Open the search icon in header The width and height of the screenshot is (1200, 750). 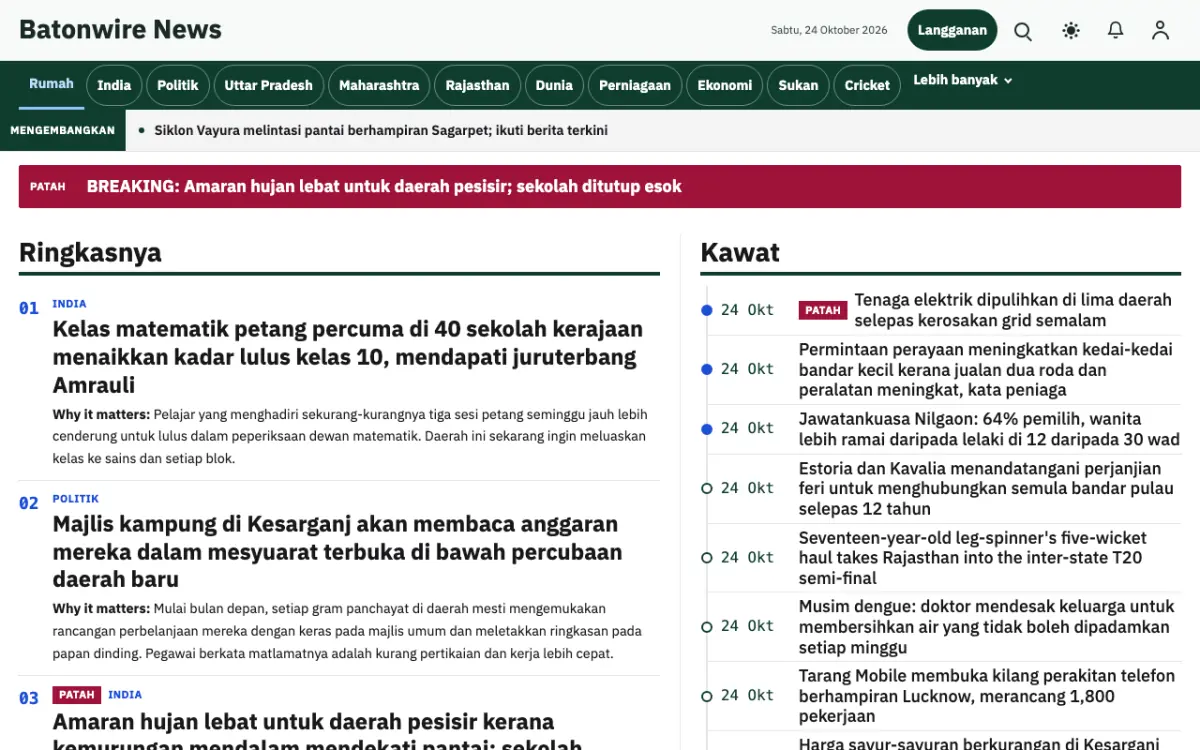(1023, 31)
